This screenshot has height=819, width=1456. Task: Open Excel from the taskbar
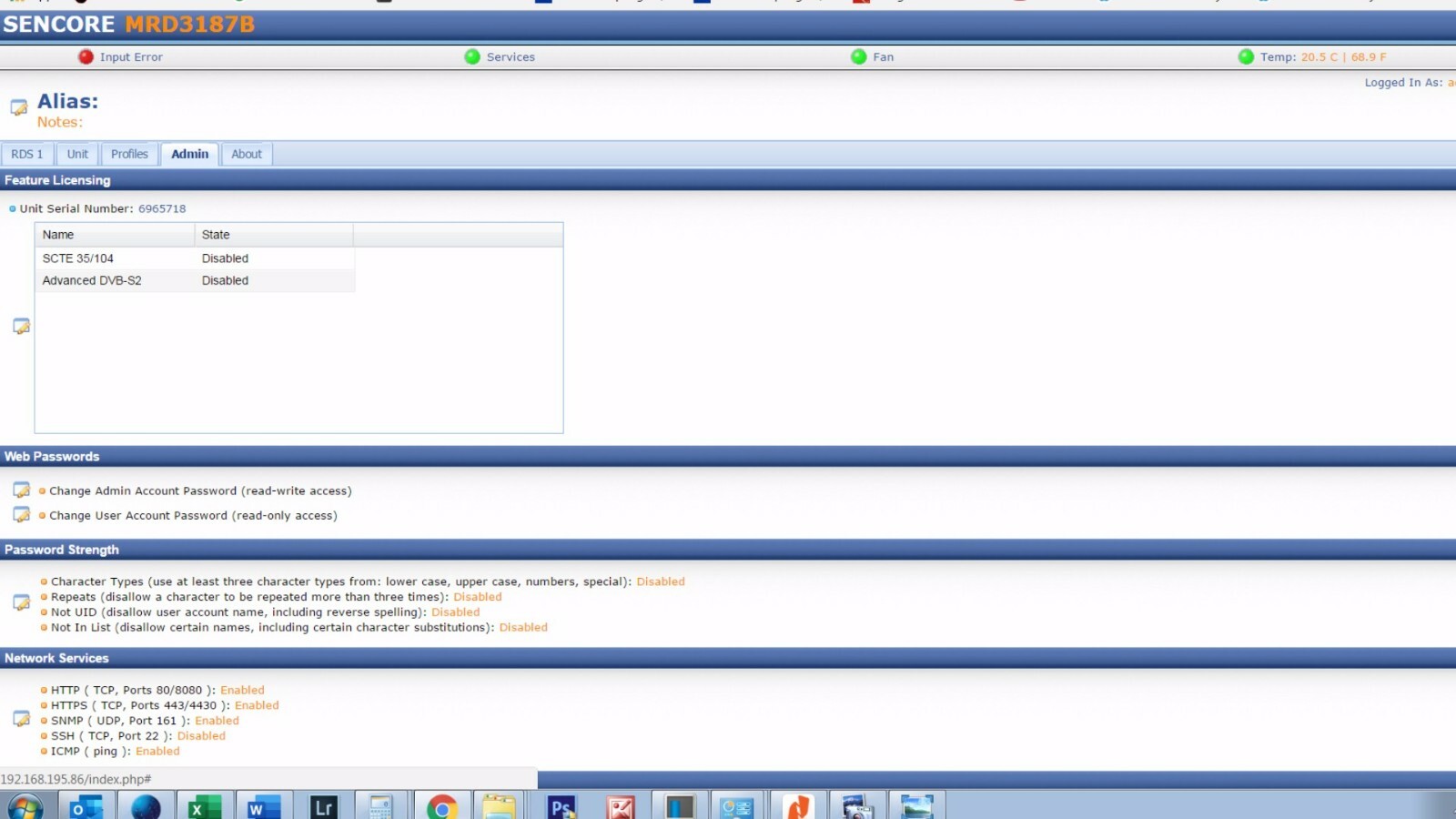click(x=205, y=806)
